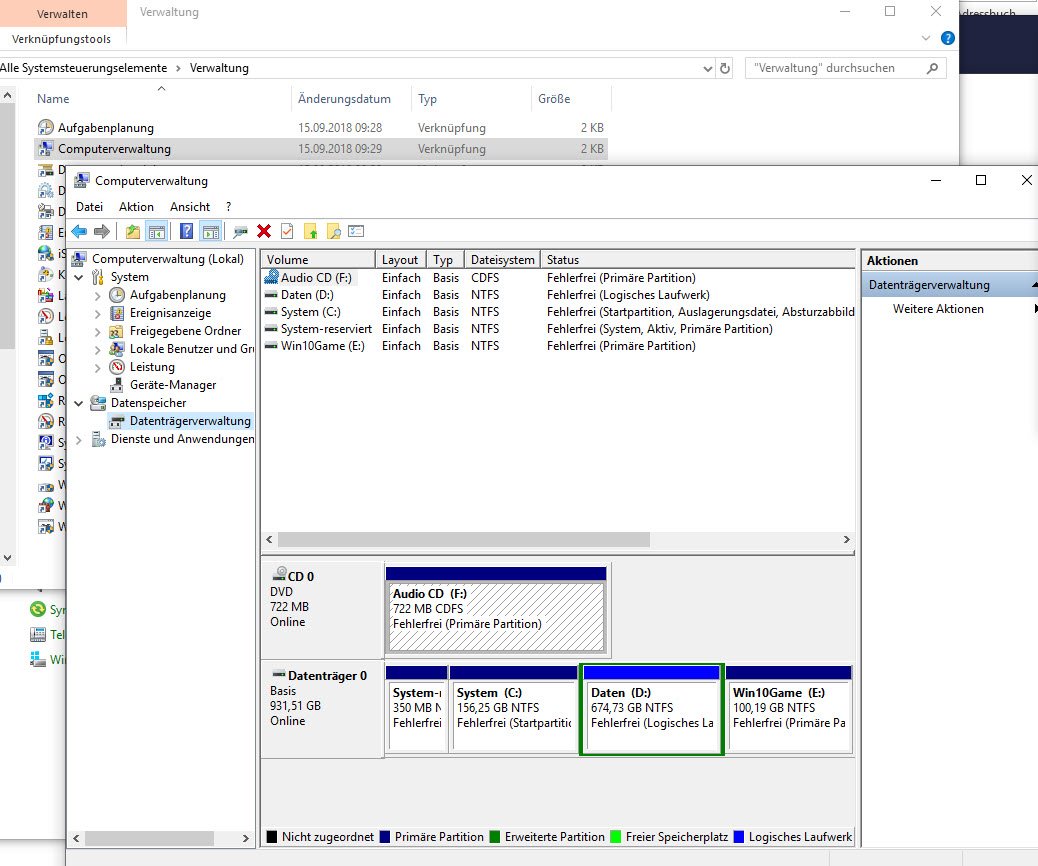
Task: Toggle the action pane toolbar icon
Action: click(210, 231)
